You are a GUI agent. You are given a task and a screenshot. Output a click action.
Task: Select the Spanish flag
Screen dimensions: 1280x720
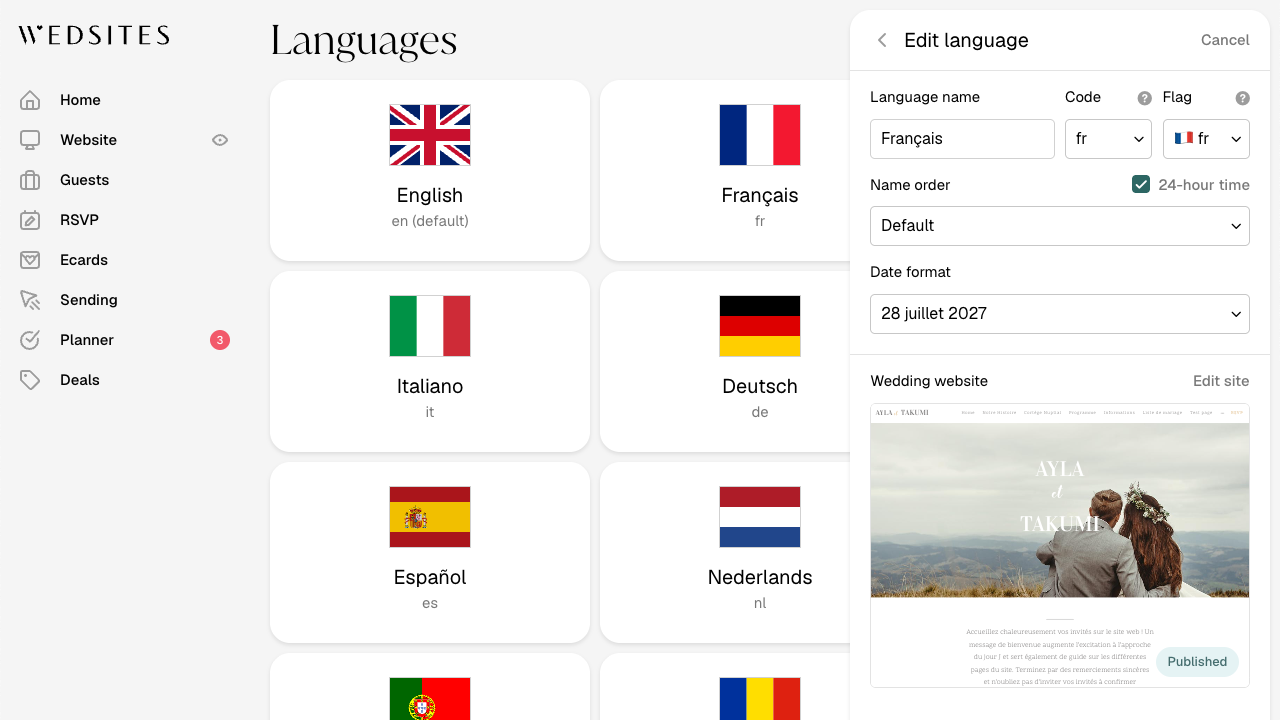(430, 517)
